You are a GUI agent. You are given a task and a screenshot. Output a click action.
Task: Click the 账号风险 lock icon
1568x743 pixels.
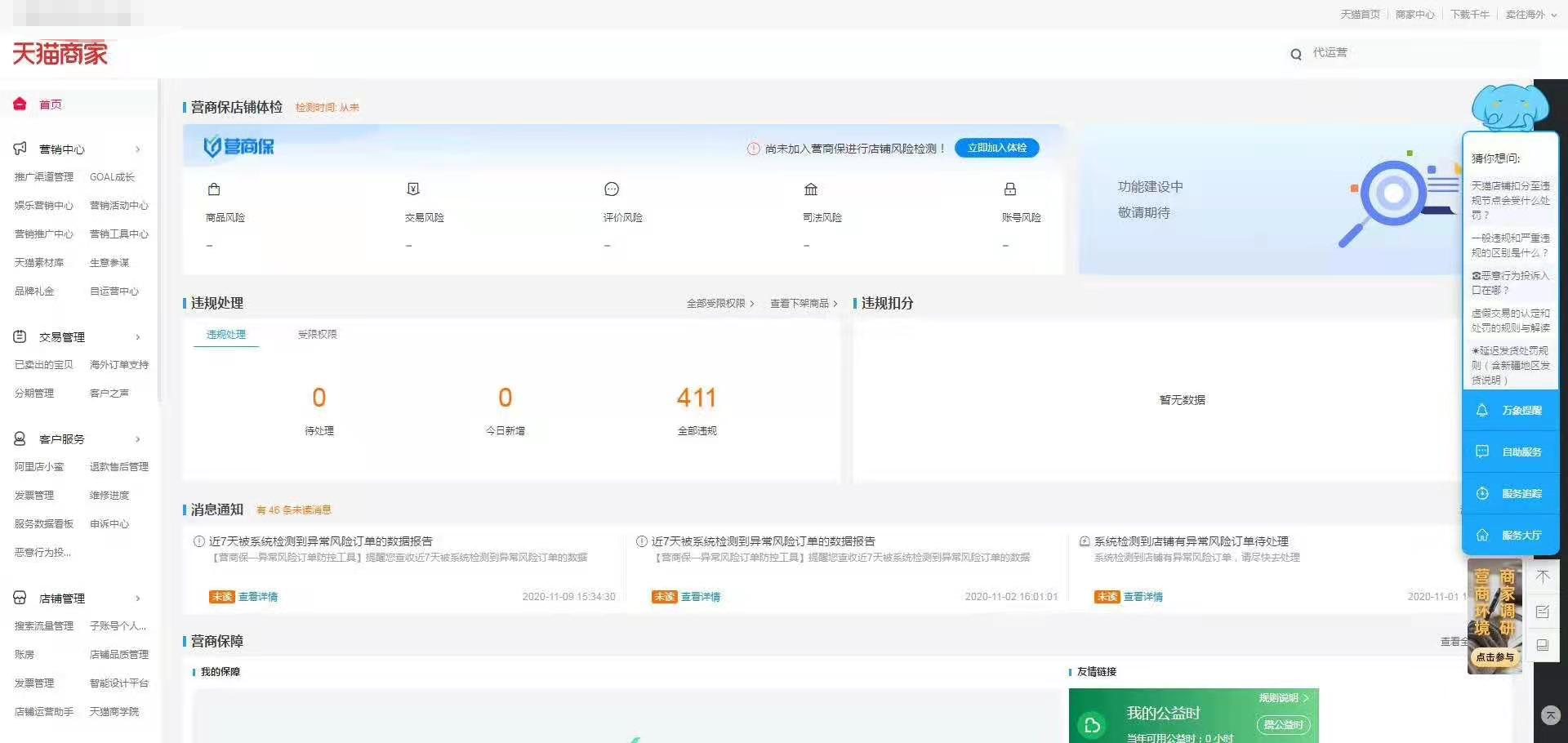point(1010,189)
